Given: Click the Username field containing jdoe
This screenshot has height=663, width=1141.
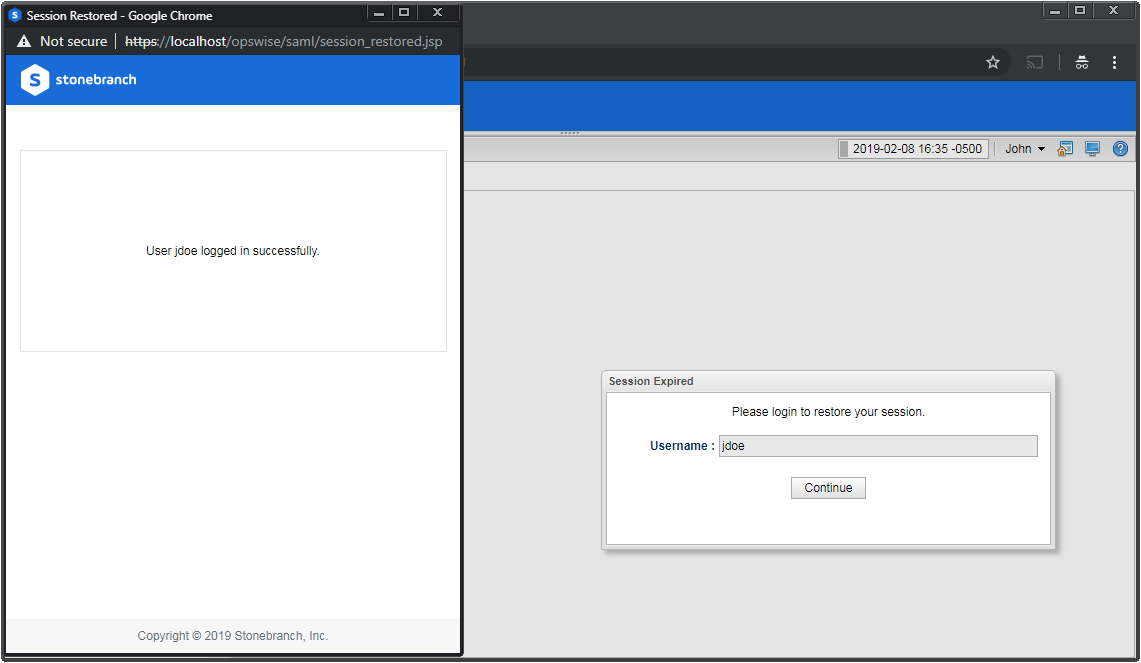Looking at the screenshot, I should [x=877, y=446].
